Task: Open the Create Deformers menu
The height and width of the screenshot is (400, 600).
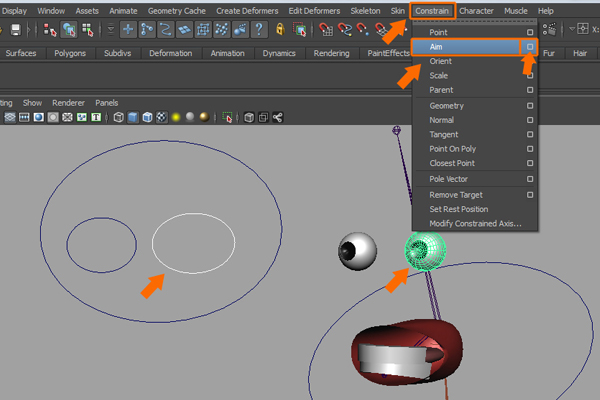Action: (x=247, y=11)
